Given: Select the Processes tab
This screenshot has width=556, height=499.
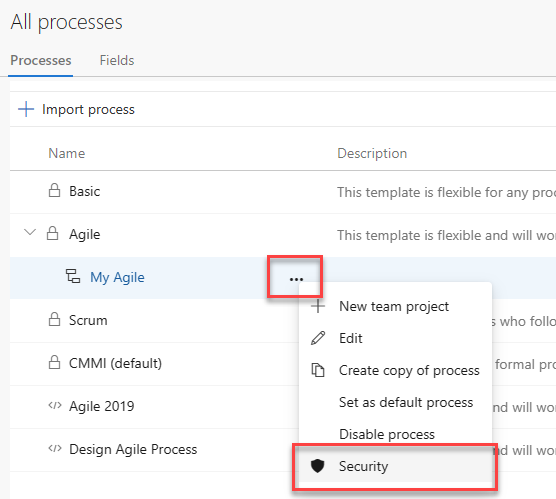Looking at the screenshot, I should pos(41,60).
